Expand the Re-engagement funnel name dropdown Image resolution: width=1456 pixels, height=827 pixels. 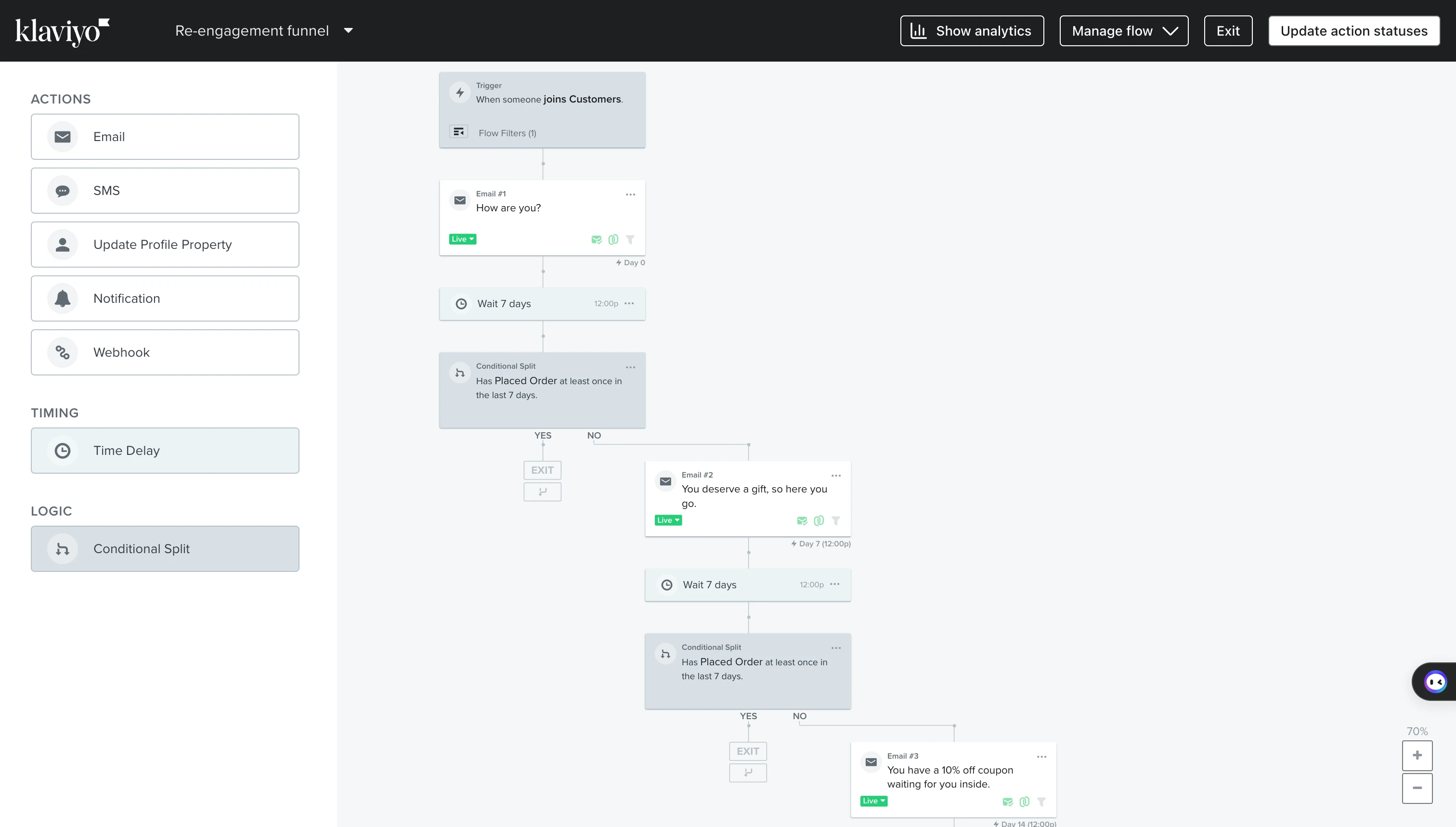[348, 31]
